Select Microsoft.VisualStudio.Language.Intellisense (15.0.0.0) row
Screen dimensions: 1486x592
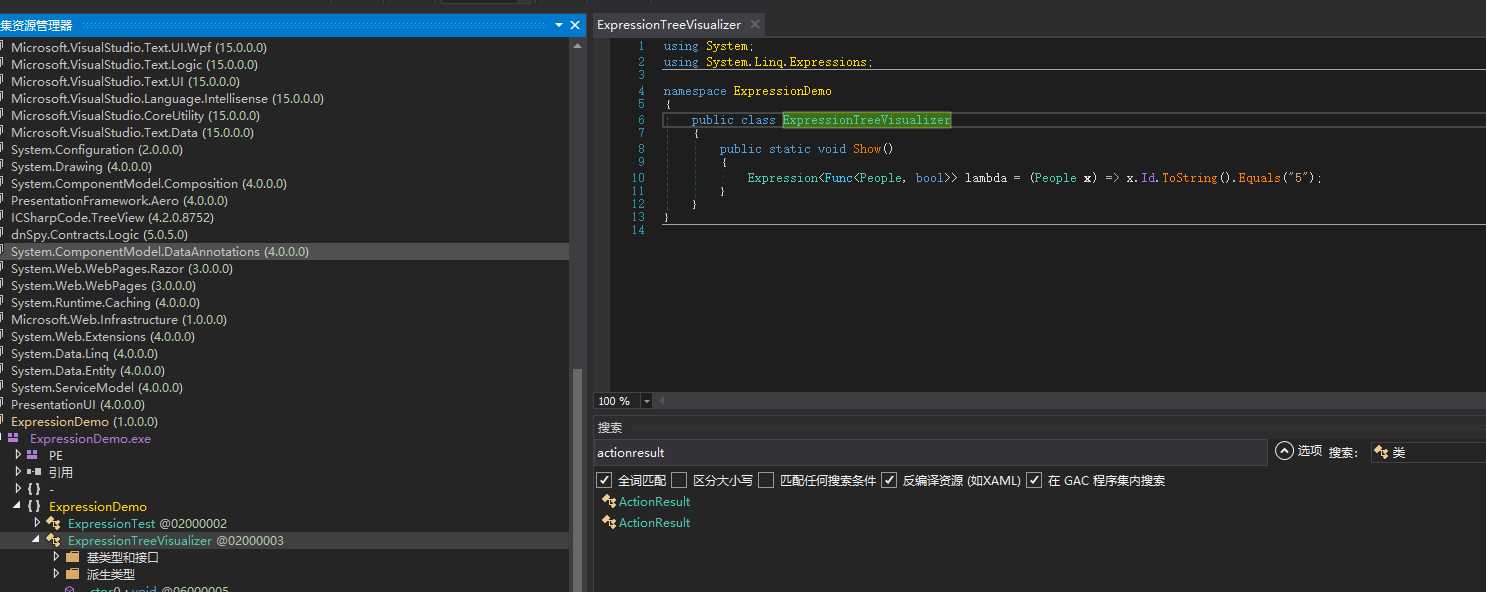(285, 98)
